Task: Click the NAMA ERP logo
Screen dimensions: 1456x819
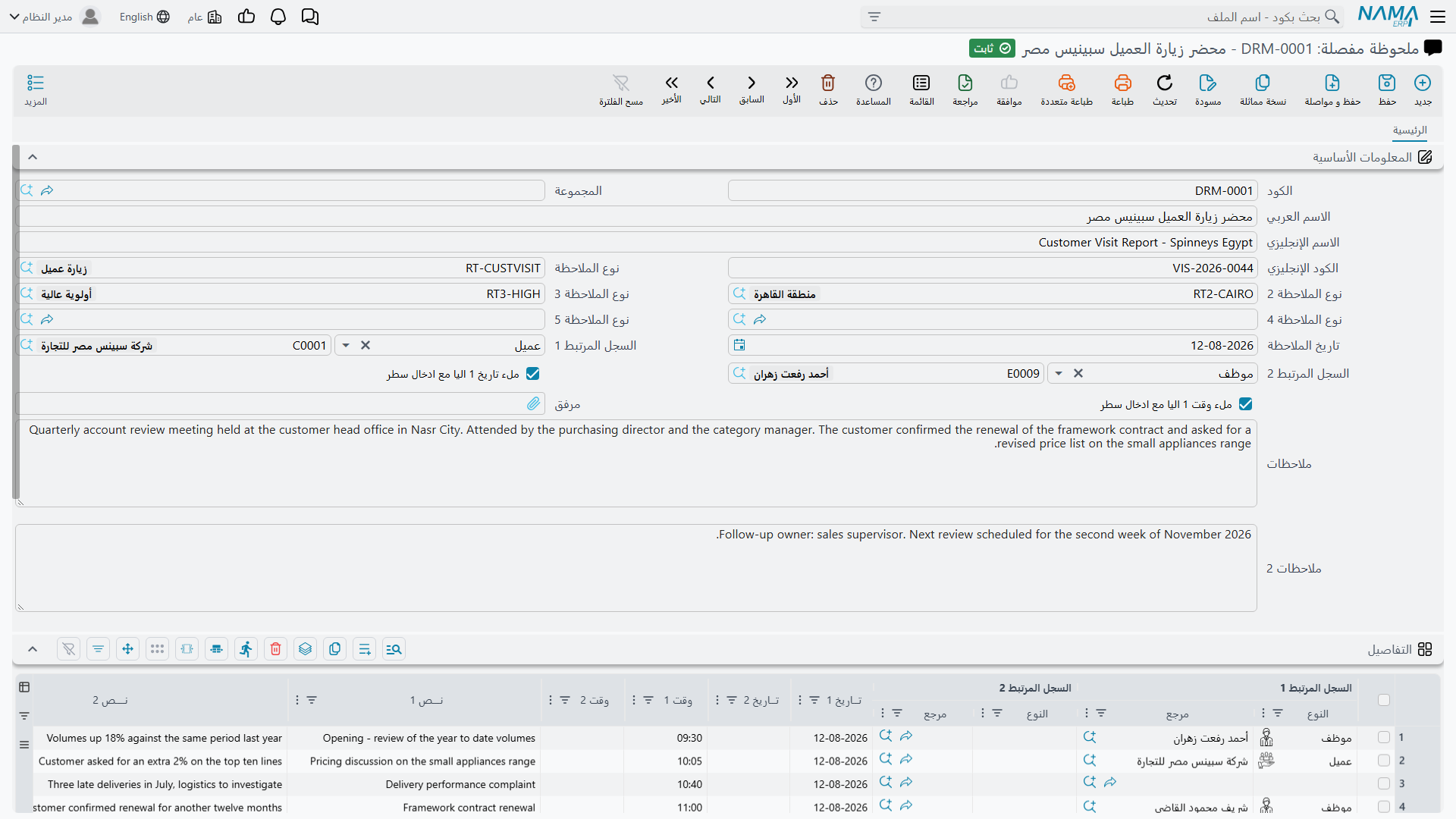Action: pos(1388,16)
